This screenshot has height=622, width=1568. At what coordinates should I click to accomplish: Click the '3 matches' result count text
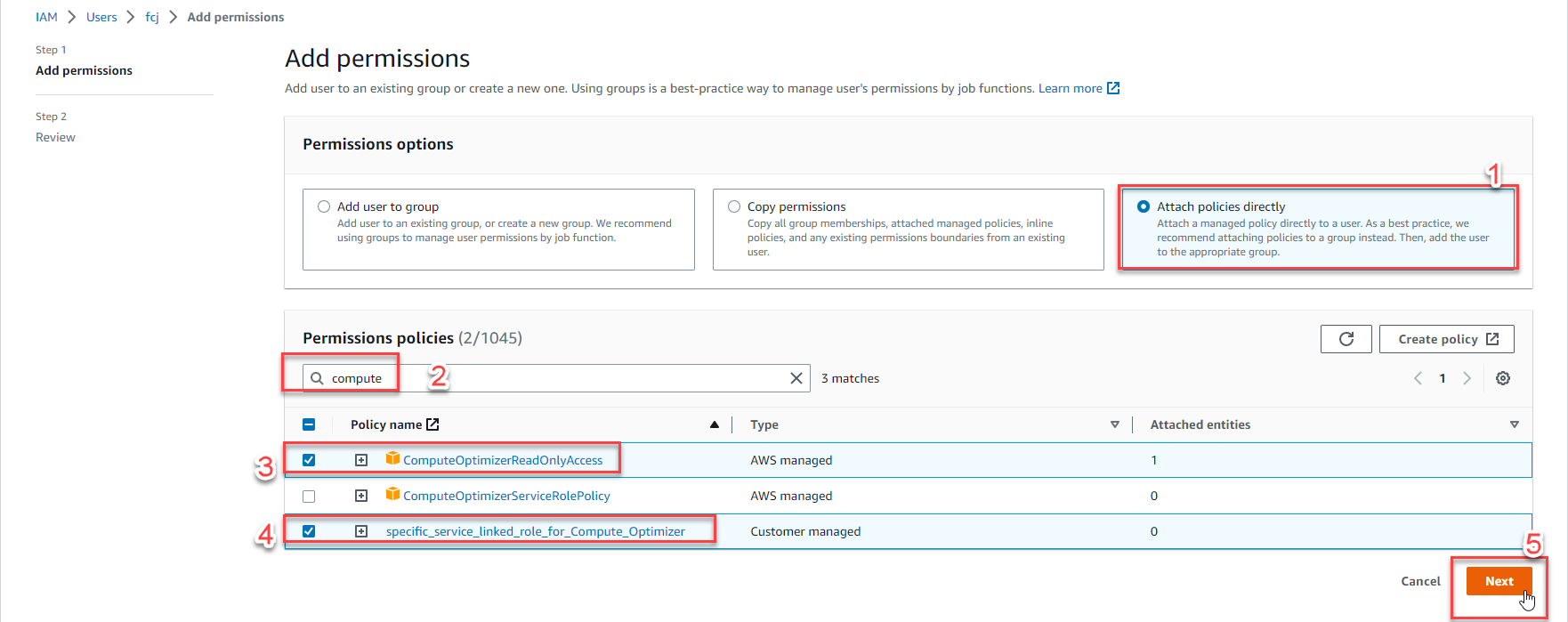(850, 378)
